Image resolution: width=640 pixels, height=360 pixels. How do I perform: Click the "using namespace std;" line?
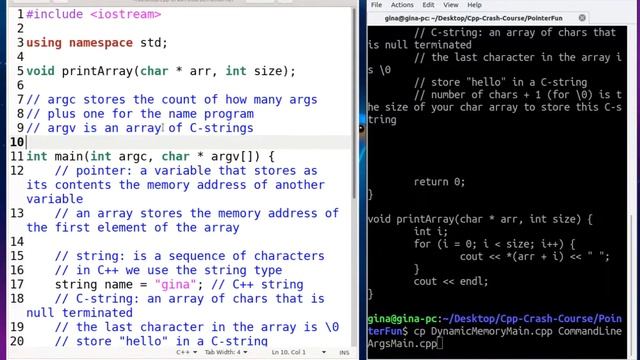[97, 42]
